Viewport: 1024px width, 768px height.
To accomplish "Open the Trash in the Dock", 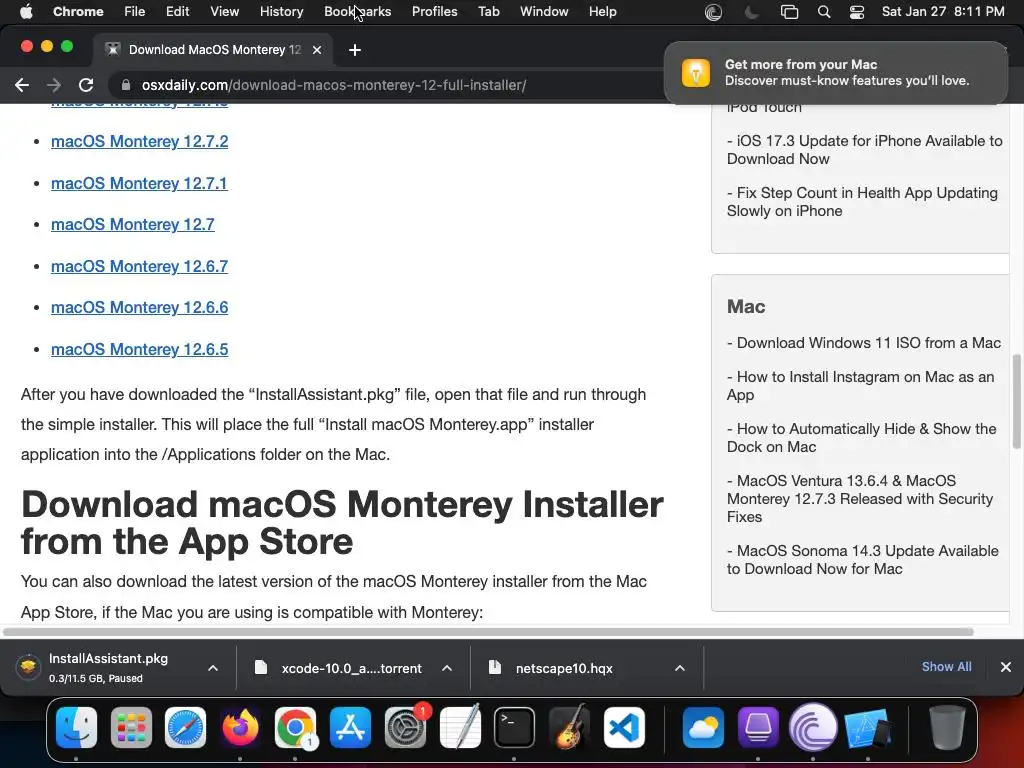I will 947,728.
